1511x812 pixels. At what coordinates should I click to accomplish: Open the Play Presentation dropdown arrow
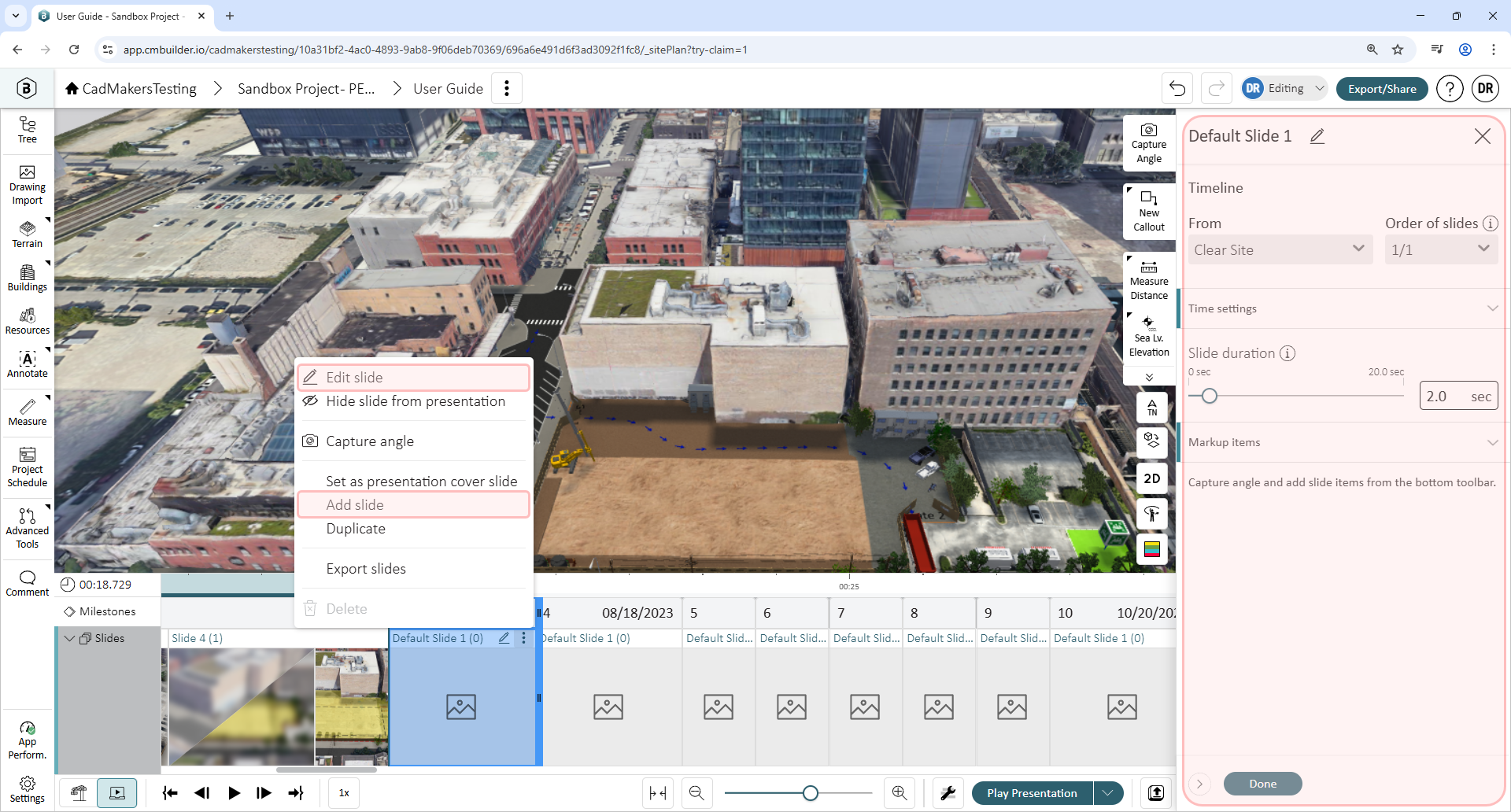pos(1108,793)
